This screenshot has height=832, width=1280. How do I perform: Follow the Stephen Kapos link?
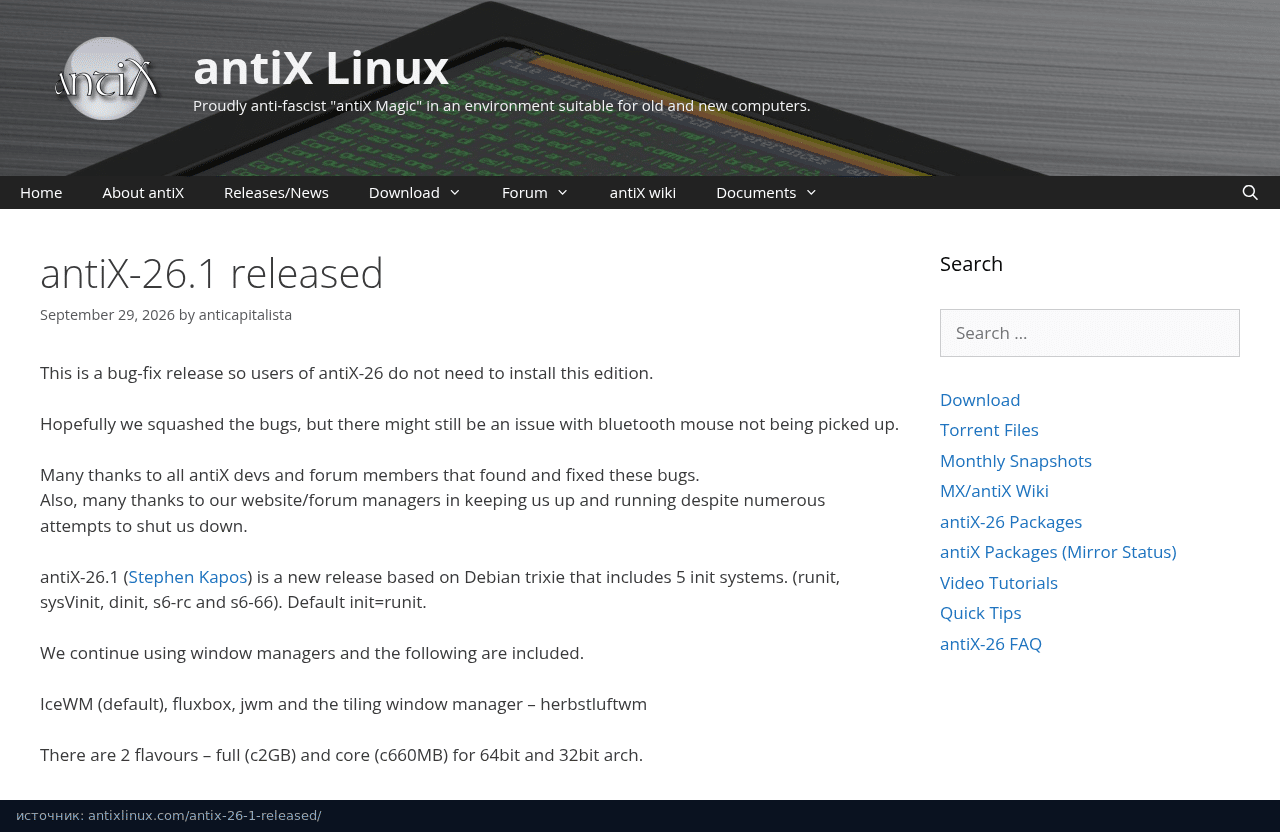(188, 577)
